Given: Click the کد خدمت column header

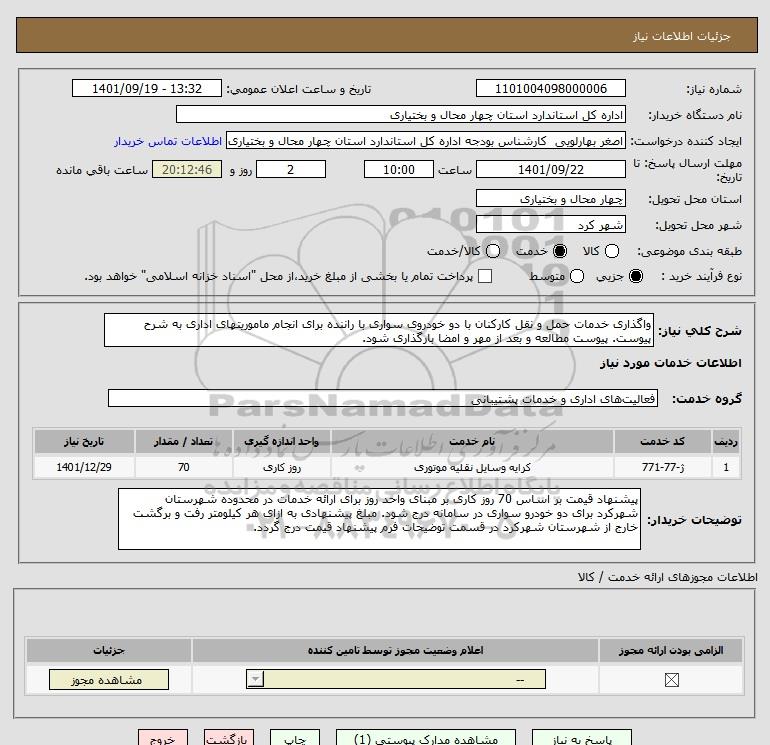Looking at the screenshot, I should coord(662,441).
